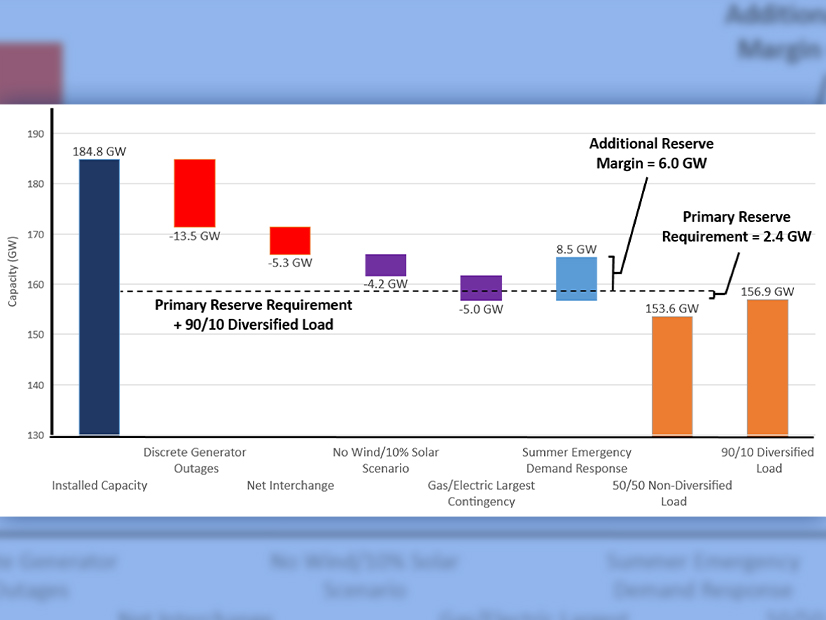
Task: Click the orange 153.6 GW load bar
Action: tap(672, 376)
